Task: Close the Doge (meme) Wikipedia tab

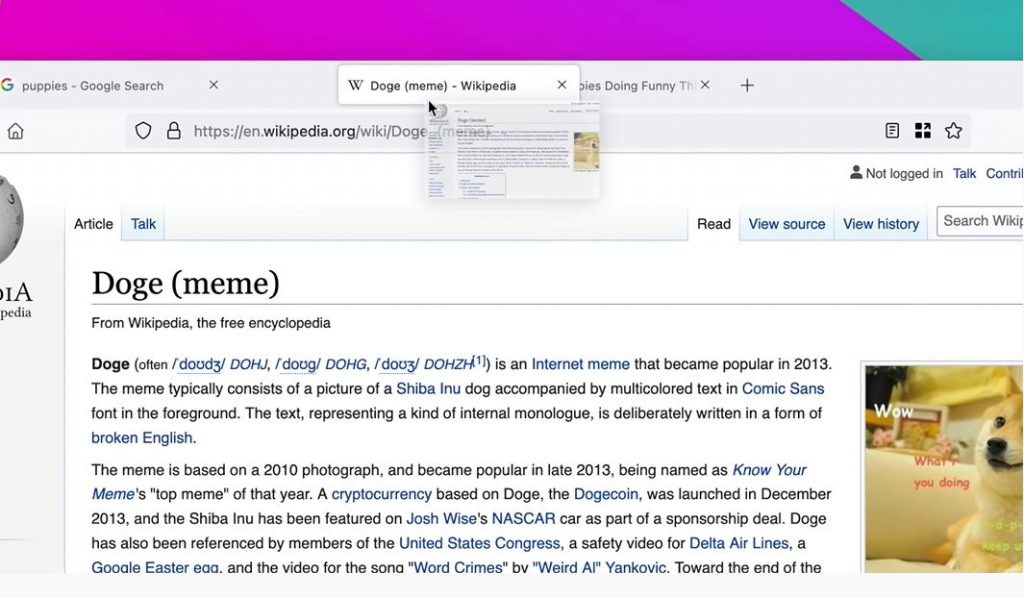Action: [x=561, y=86]
